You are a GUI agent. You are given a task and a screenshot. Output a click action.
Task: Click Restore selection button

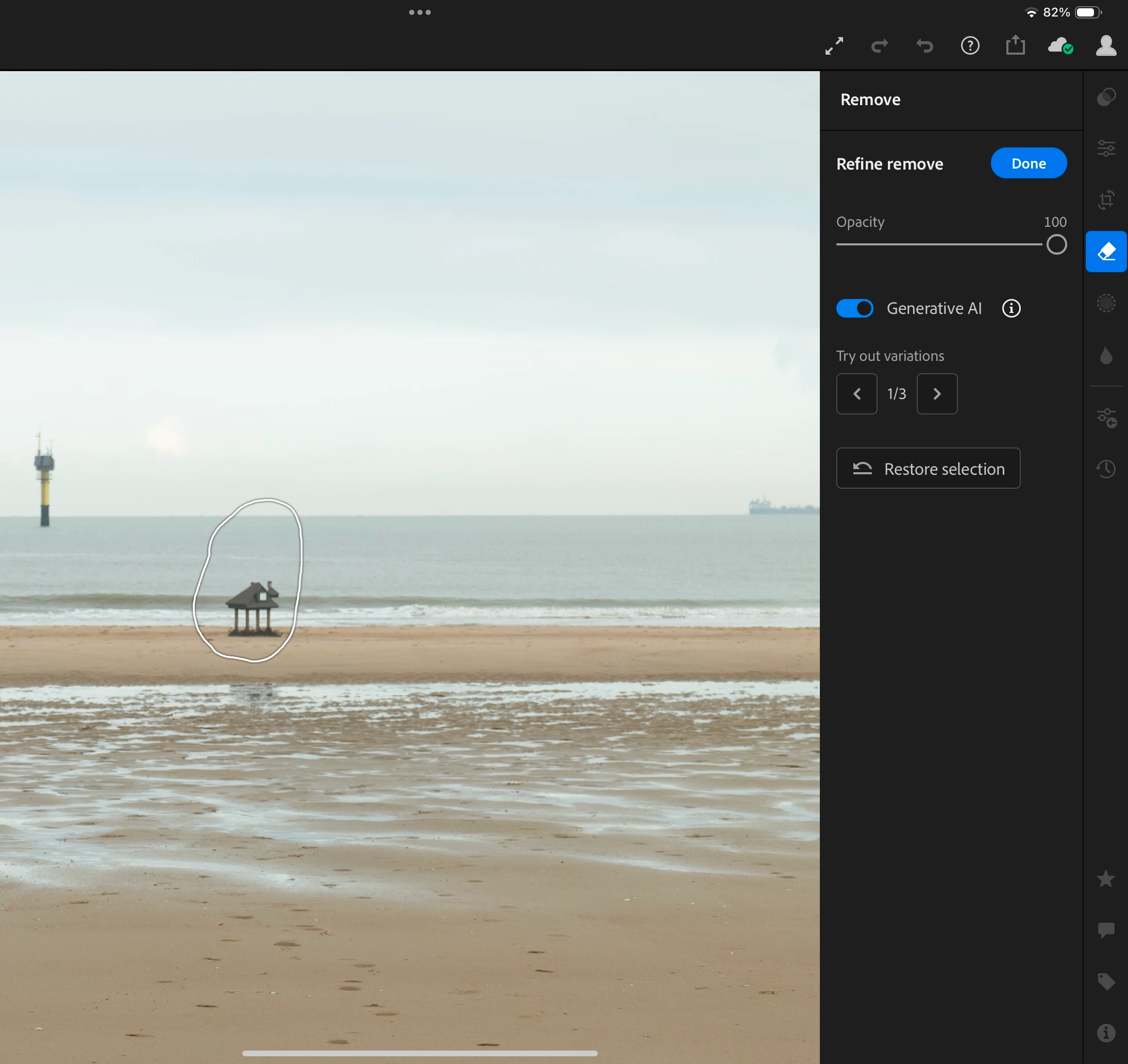click(928, 469)
